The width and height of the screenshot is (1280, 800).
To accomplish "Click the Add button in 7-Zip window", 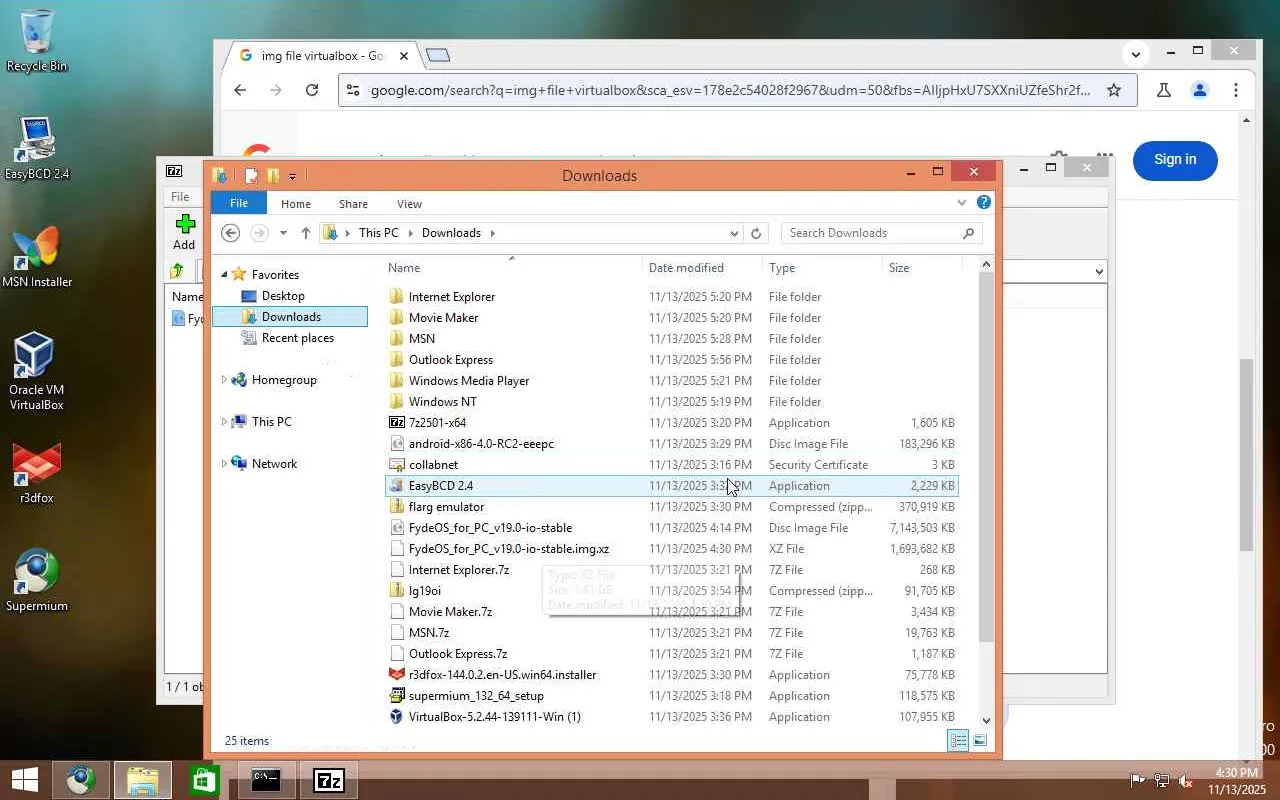I will point(184,232).
